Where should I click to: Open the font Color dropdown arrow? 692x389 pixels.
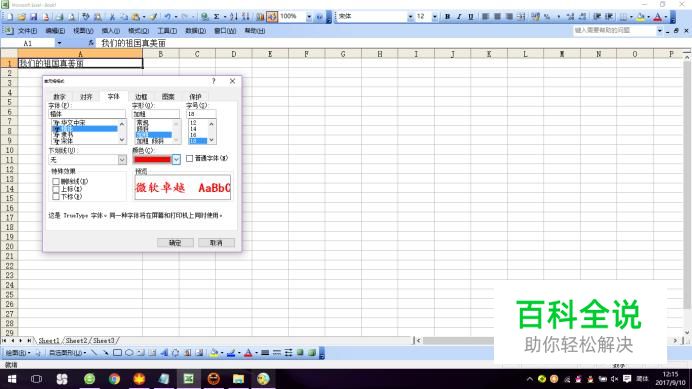click(176, 159)
